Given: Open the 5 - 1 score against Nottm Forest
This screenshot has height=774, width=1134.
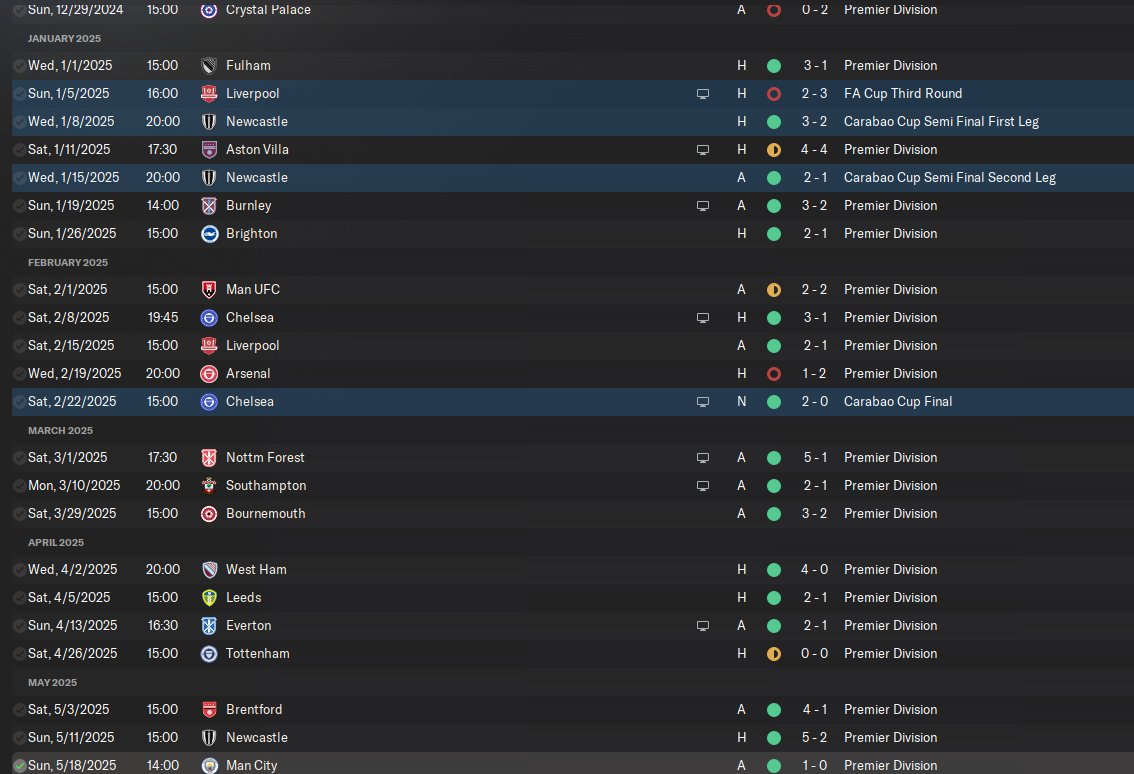Looking at the screenshot, I should [813, 457].
